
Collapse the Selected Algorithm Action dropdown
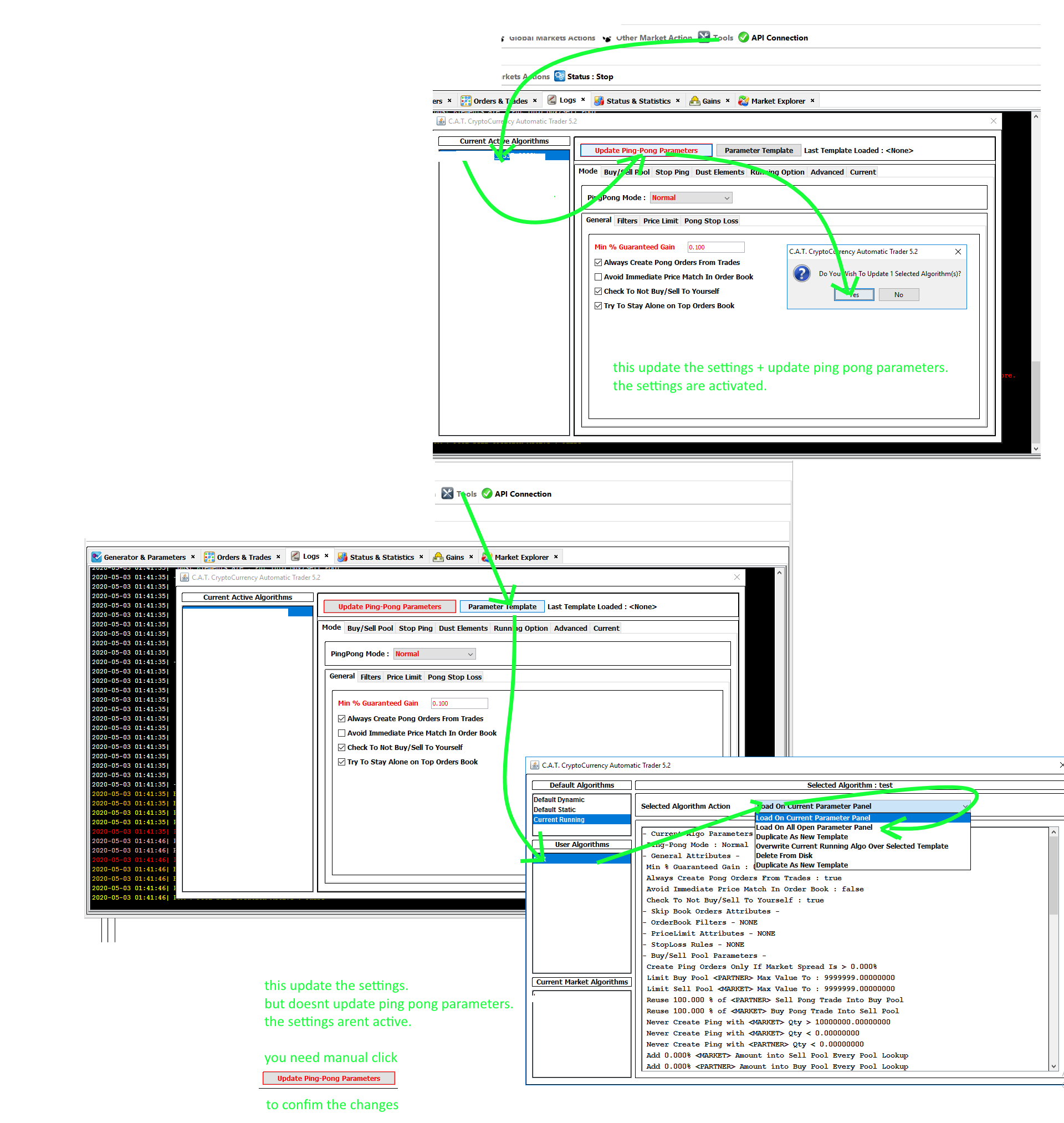point(965,806)
